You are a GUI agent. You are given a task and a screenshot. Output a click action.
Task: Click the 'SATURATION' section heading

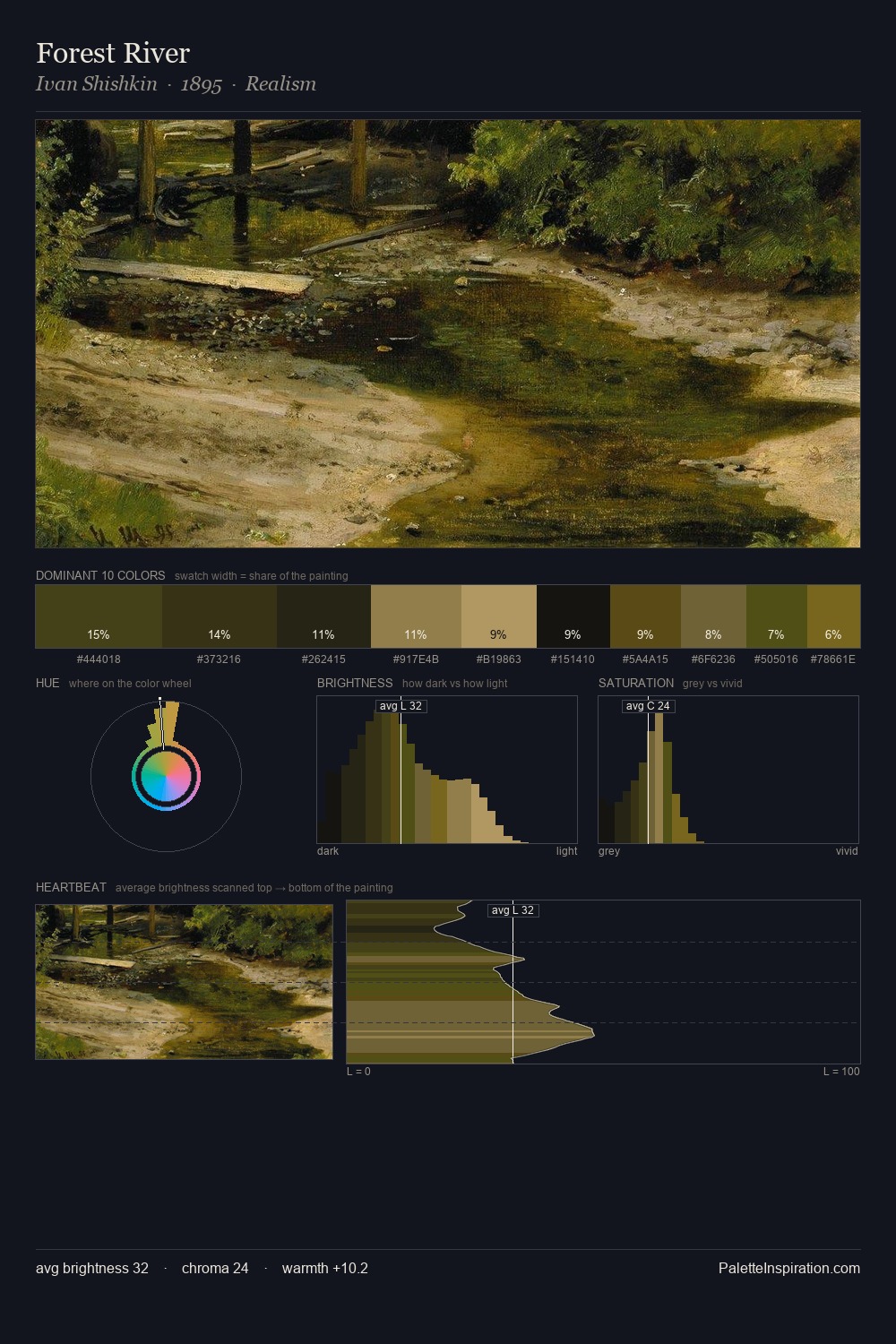tap(636, 683)
